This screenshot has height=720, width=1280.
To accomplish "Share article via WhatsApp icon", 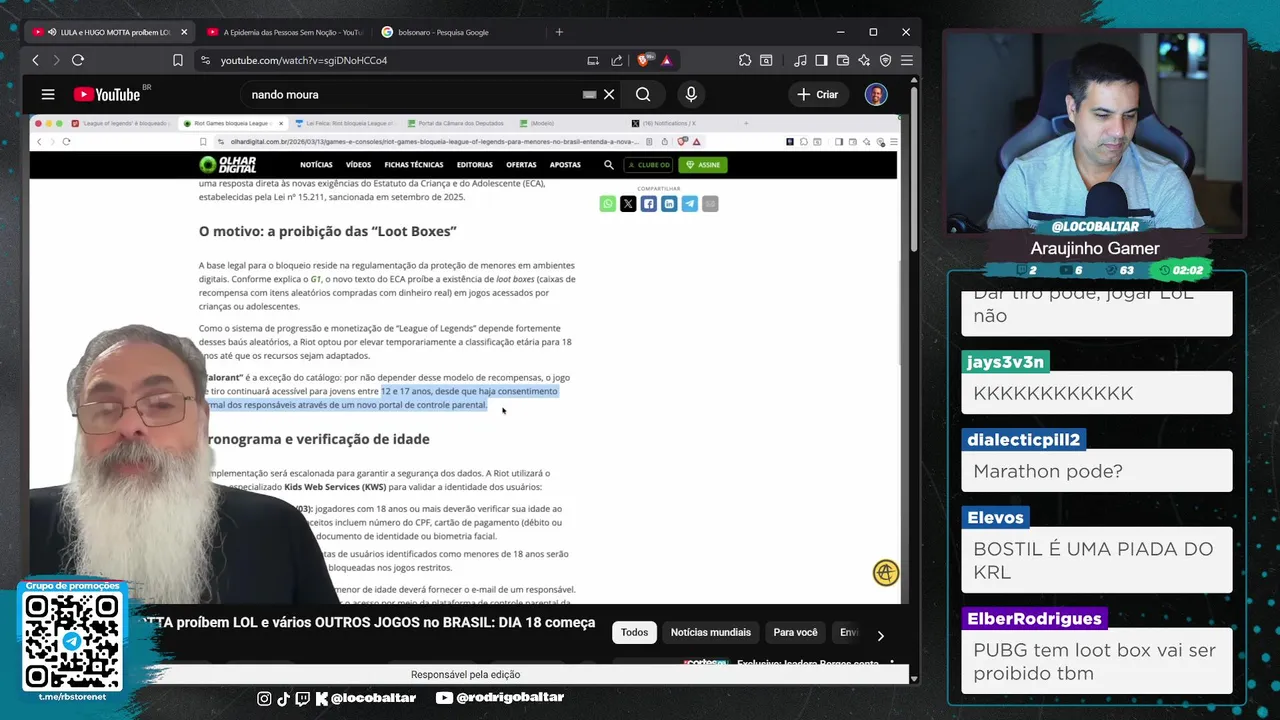I will (607, 204).
